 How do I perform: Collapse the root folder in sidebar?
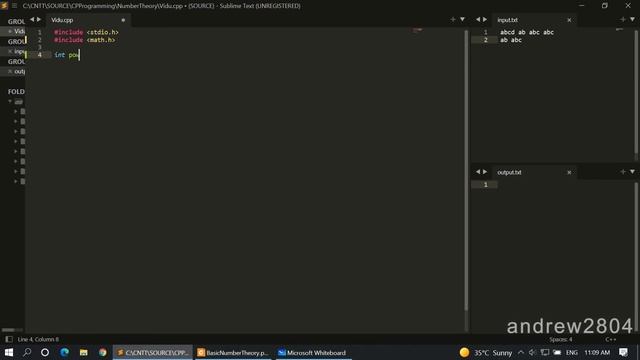[10, 102]
